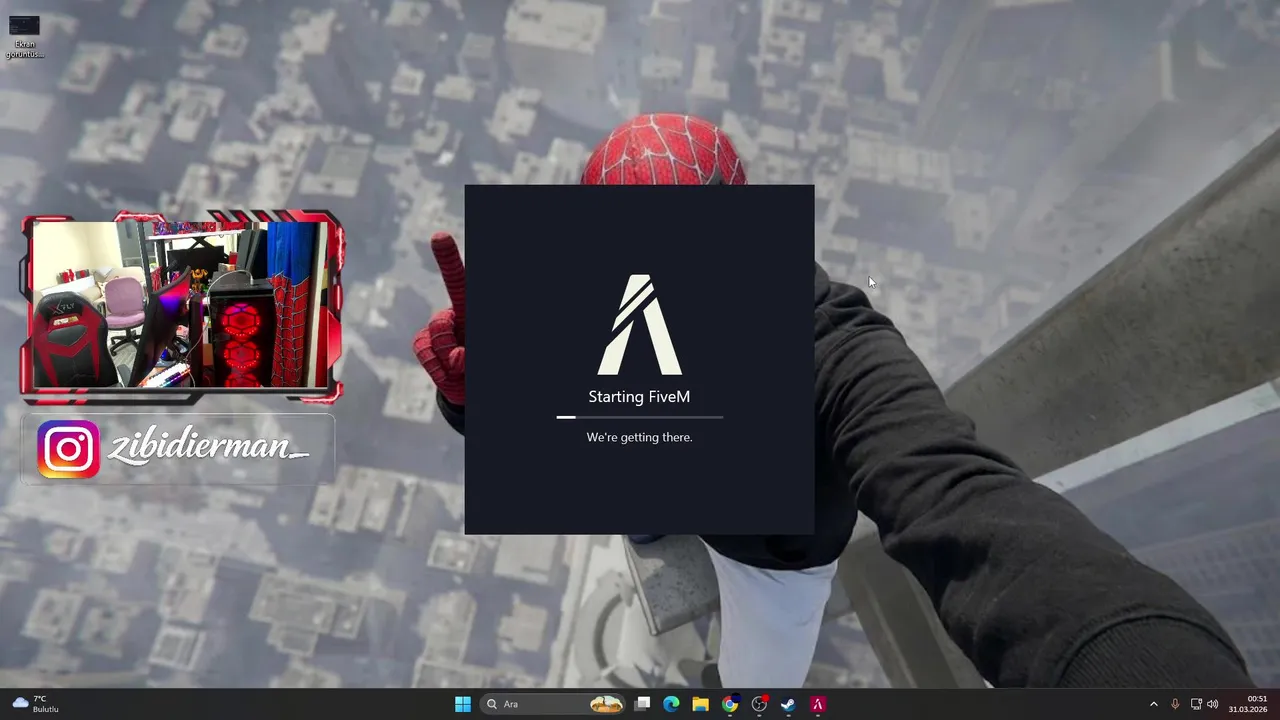Image resolution: width=1280 pixels, height=720 pixels.
Task: Click the 'Ara' taskbar search box
Action: pos(553,704)
